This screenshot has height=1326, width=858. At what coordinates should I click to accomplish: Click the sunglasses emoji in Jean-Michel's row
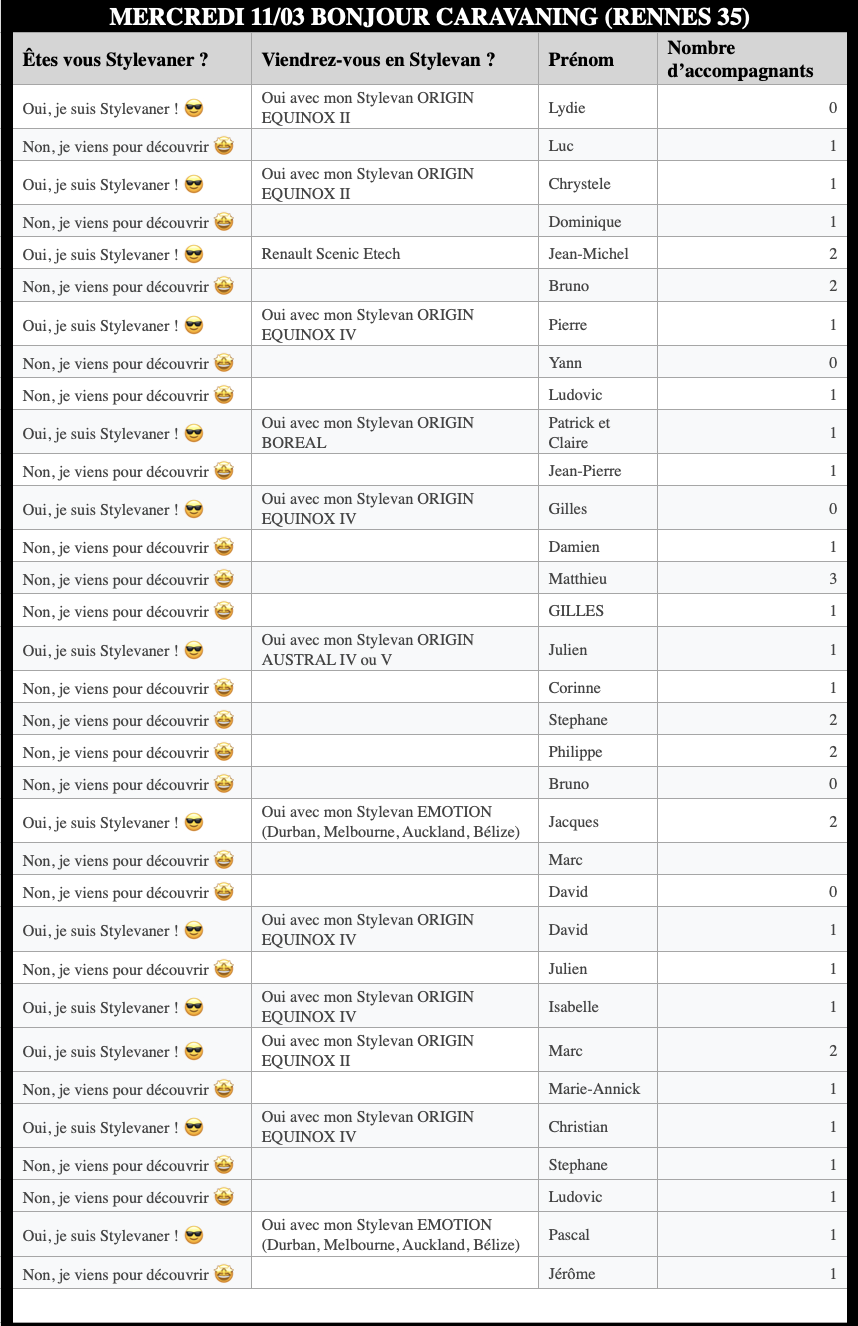point(194,254)
